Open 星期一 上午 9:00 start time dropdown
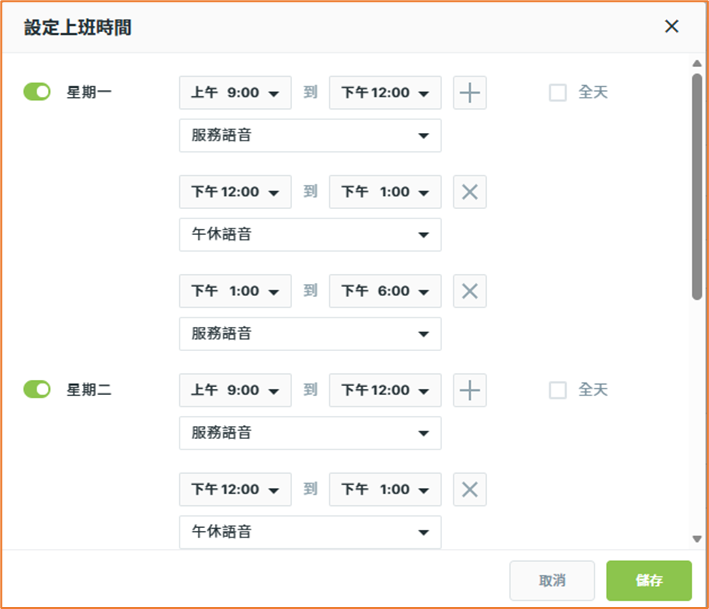The image size is (709, 609). tap(235, 93)
